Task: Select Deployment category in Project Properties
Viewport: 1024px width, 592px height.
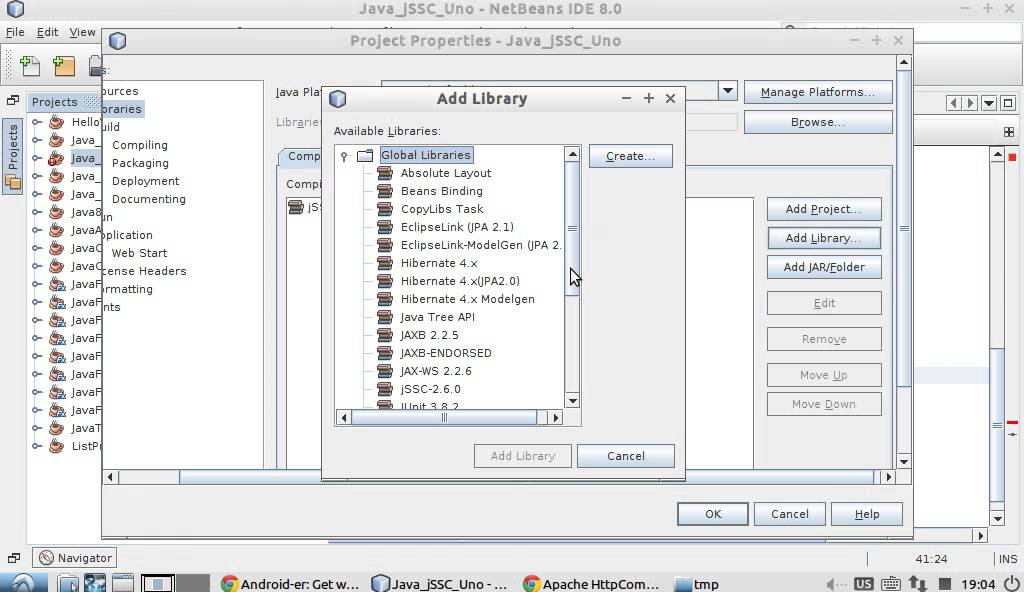Action: coord(146,181)
